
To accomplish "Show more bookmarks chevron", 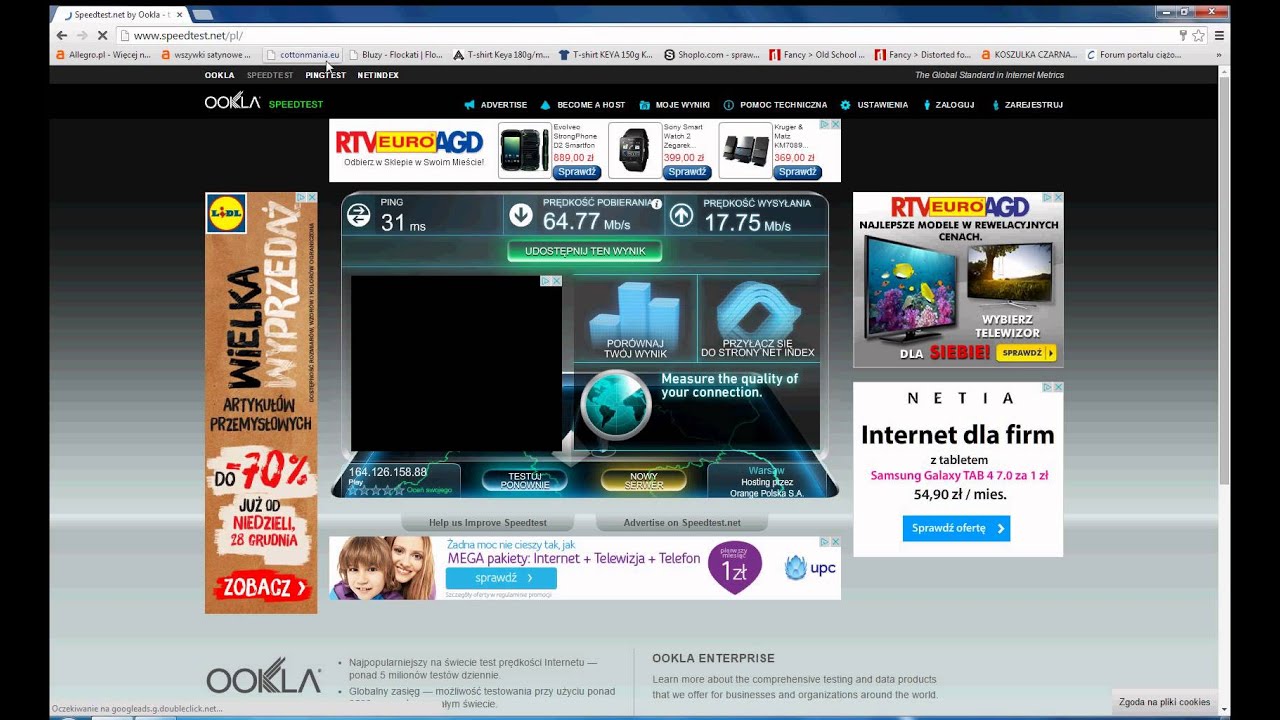I will point(1218,55).
